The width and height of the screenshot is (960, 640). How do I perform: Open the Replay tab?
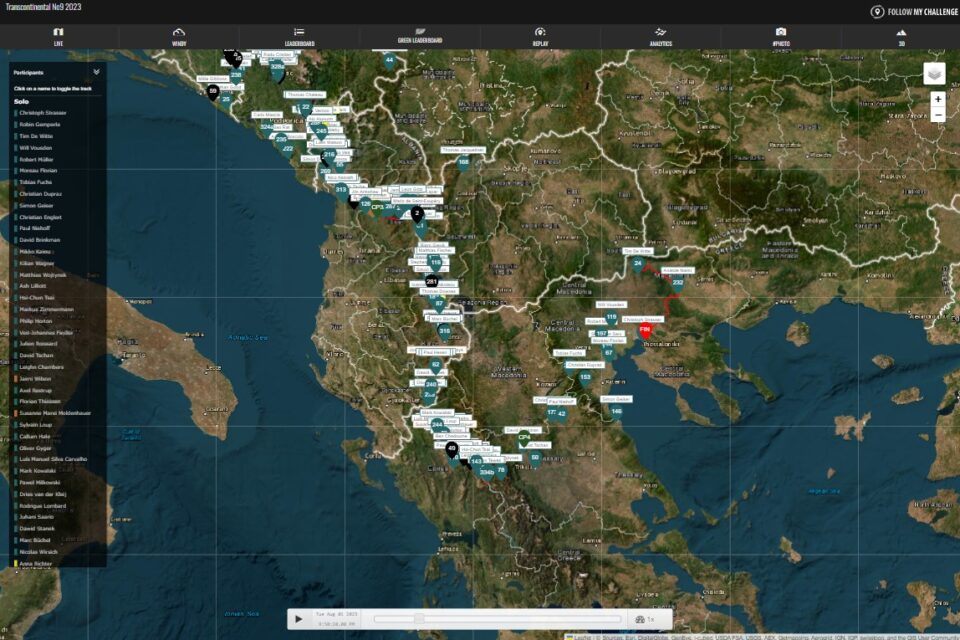(540, 37)
